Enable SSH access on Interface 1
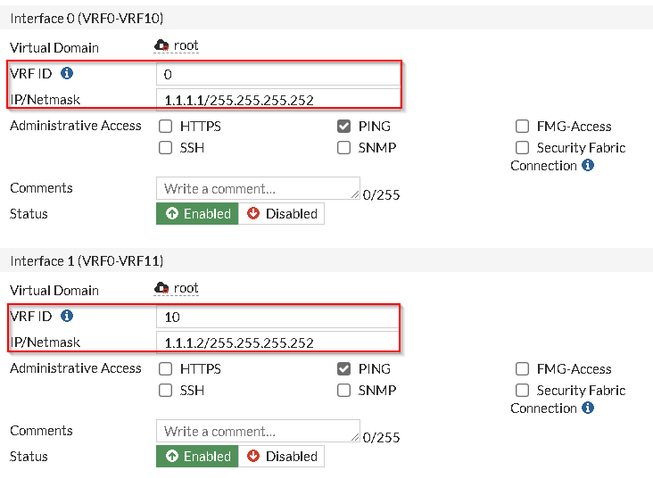This screenshot has height=478, width=653. click(x=165, y=390)
